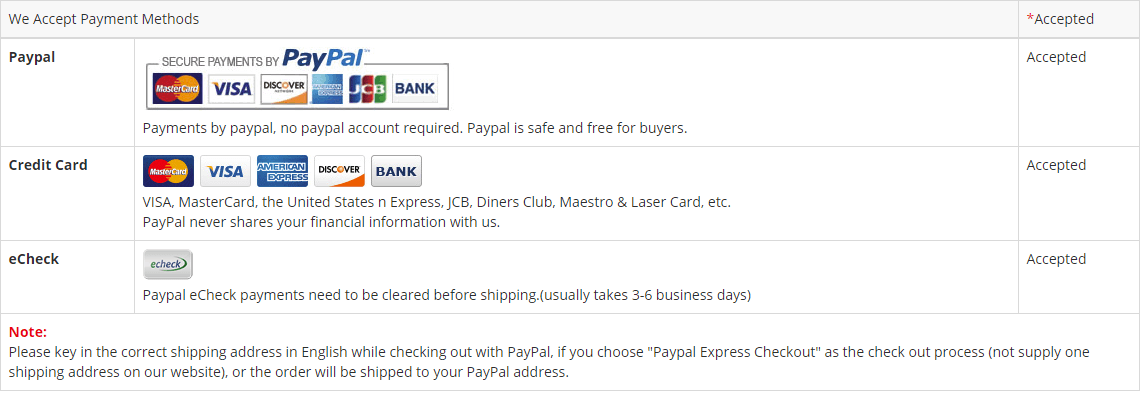Click the "Paypal" row heading
1140x400 pixels.
pos(32,57)
